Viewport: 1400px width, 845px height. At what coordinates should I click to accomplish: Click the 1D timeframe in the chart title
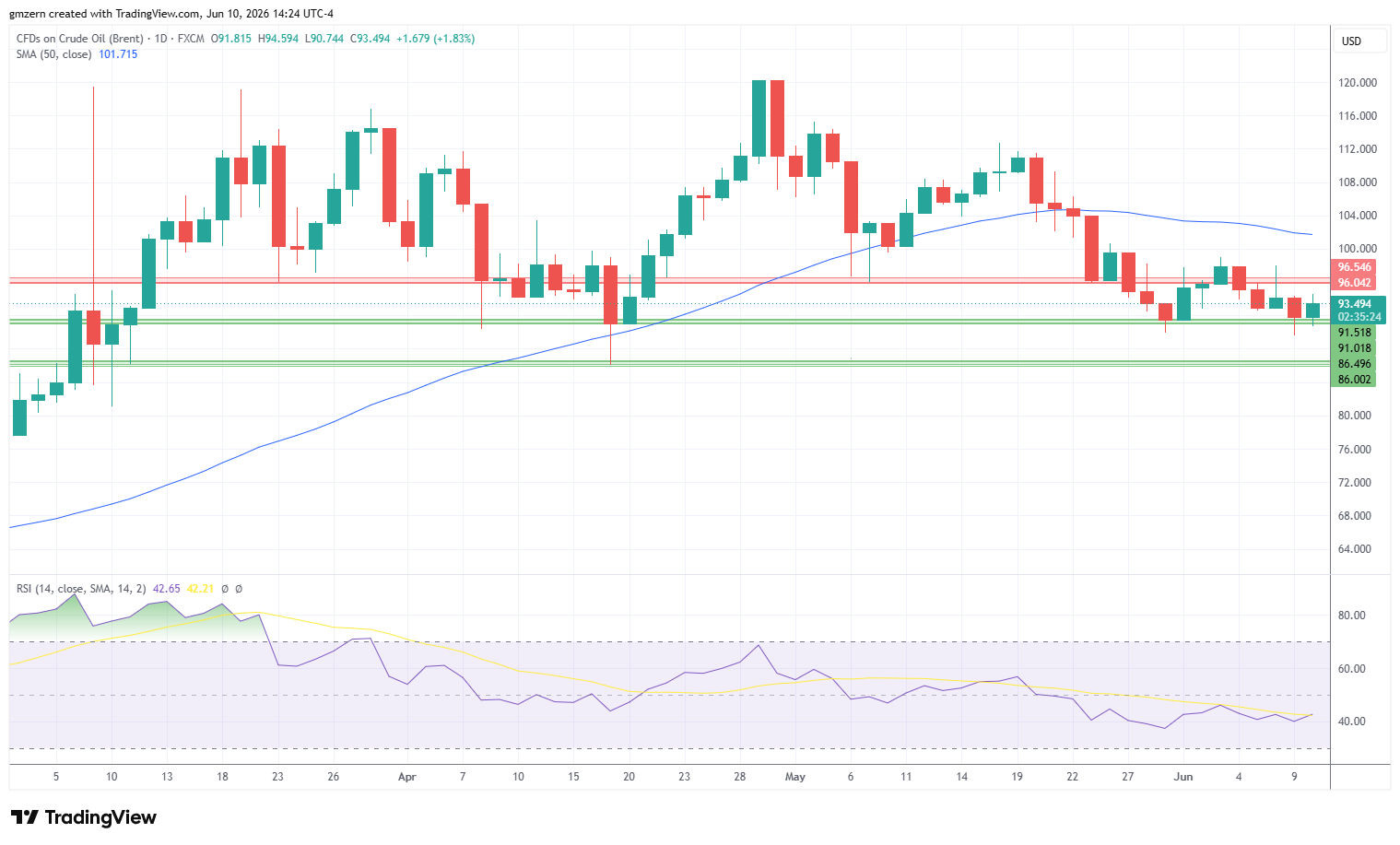[161, 39]
